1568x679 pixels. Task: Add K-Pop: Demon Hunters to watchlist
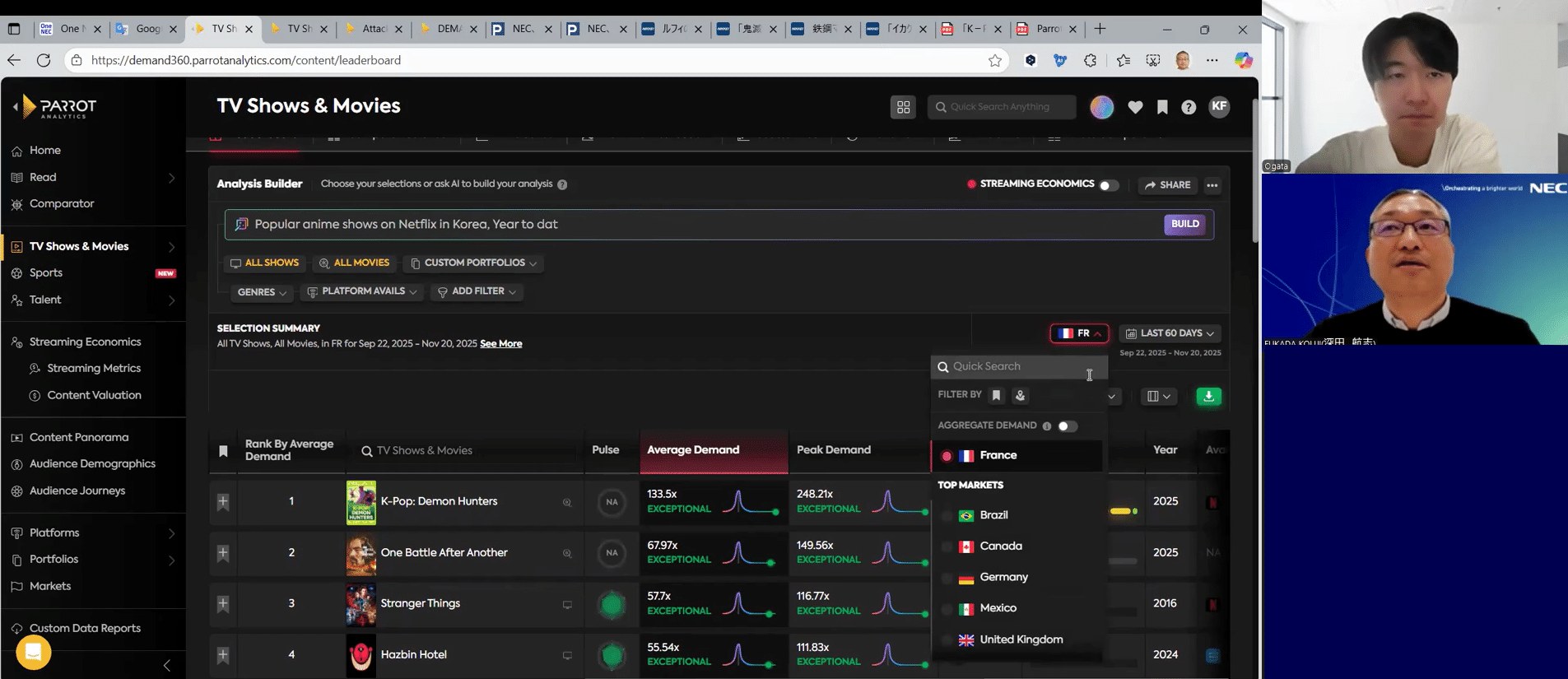pos(223,502)
